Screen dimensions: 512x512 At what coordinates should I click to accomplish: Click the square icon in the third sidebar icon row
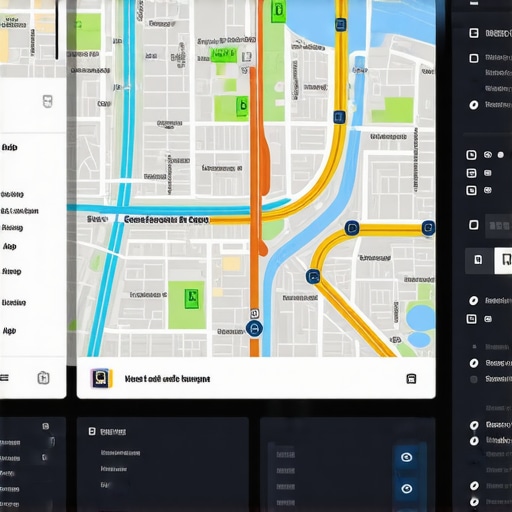(x=471, y=190)
